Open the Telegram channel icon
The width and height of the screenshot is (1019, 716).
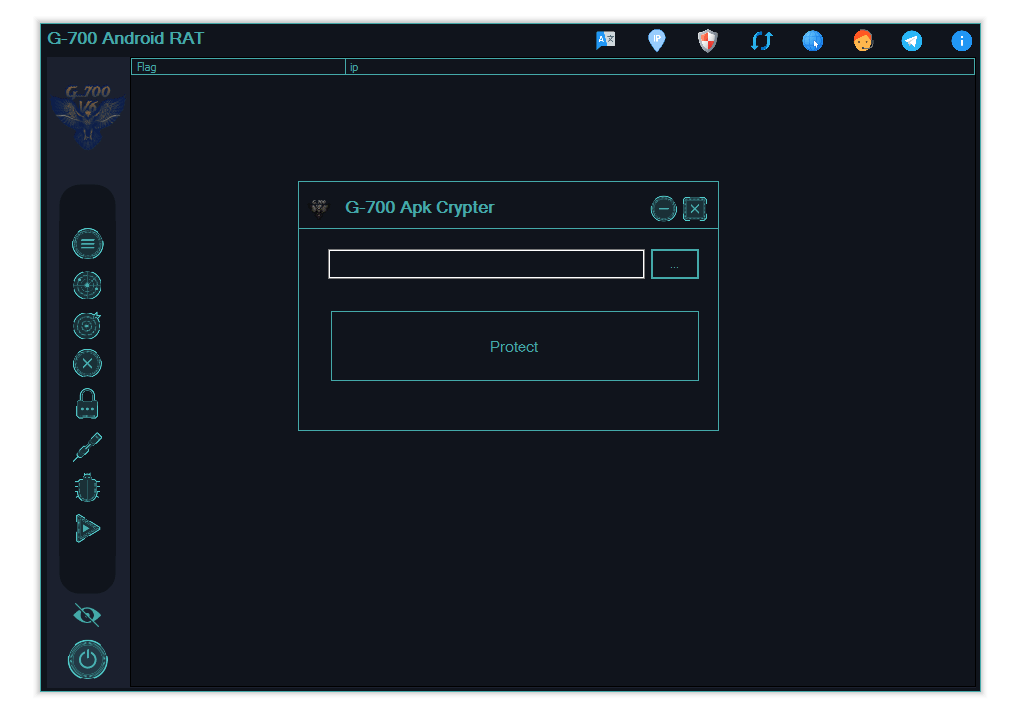tap(911, 40)
